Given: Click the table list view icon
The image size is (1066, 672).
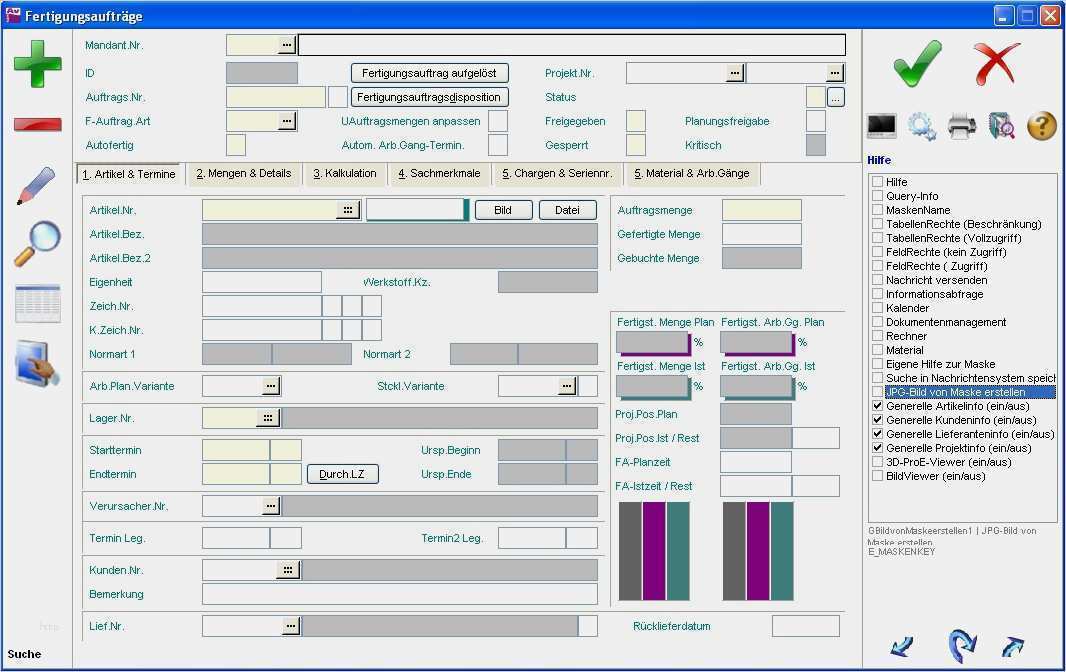Looking at the screenshot, I should pos(37,304).
